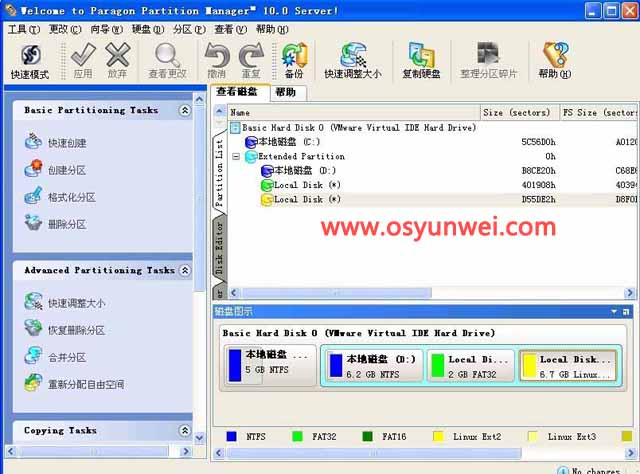640x474 pixels.
Task: Click the 放弃 discard X icon
Action: [118, 55]
